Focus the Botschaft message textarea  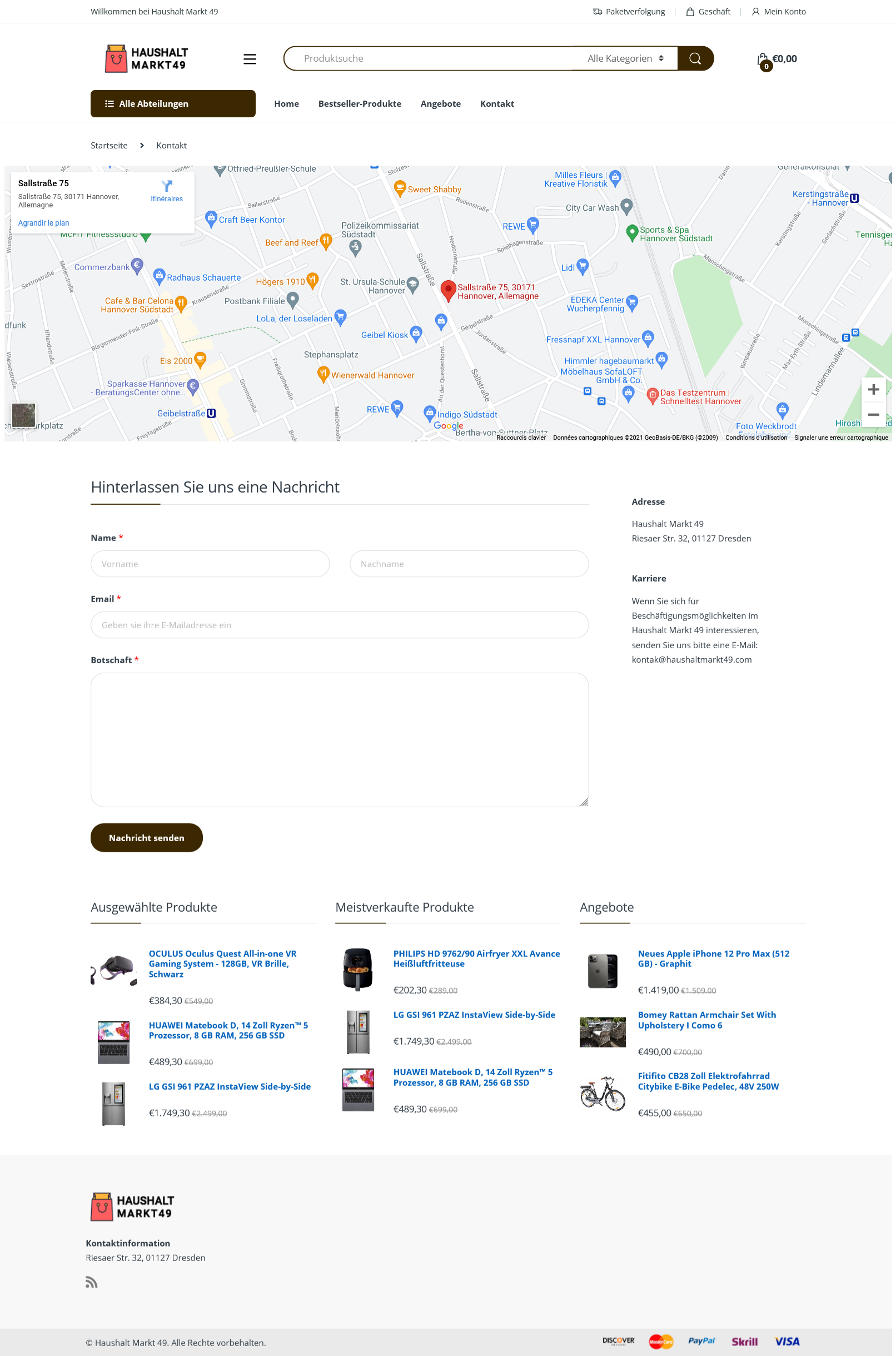click(340, 739)
